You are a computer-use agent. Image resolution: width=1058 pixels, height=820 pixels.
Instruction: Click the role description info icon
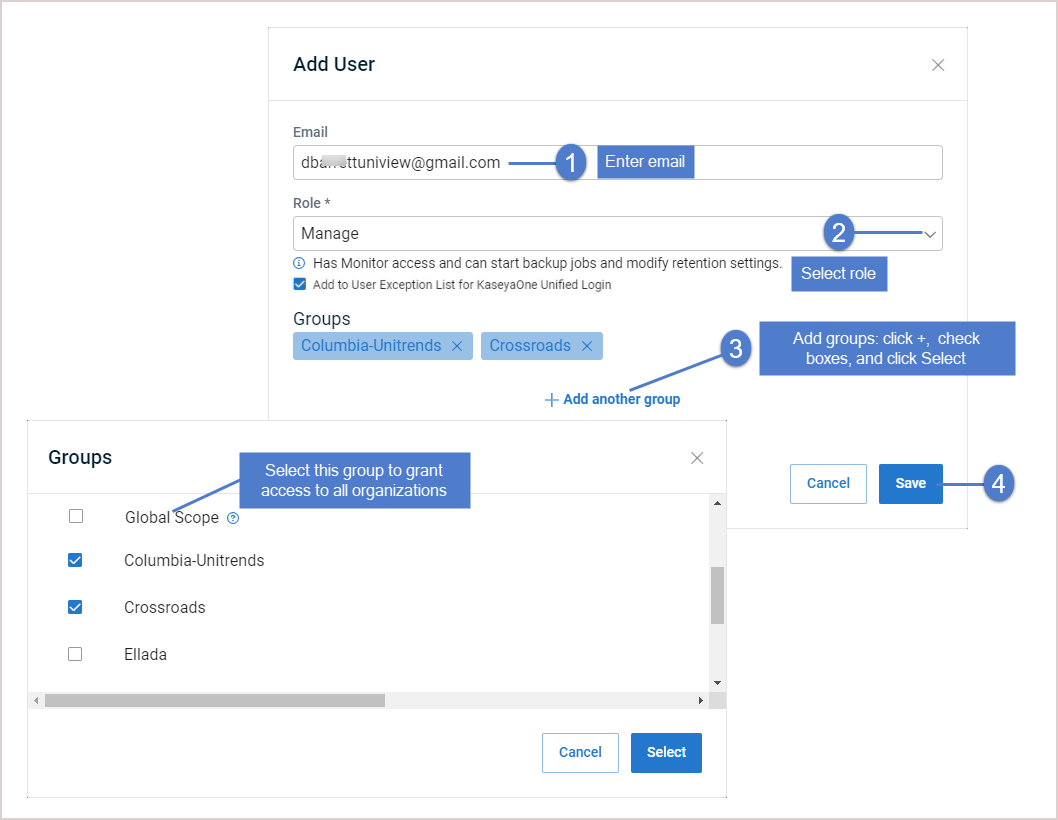pyautogui.click(x=299, y=263)
